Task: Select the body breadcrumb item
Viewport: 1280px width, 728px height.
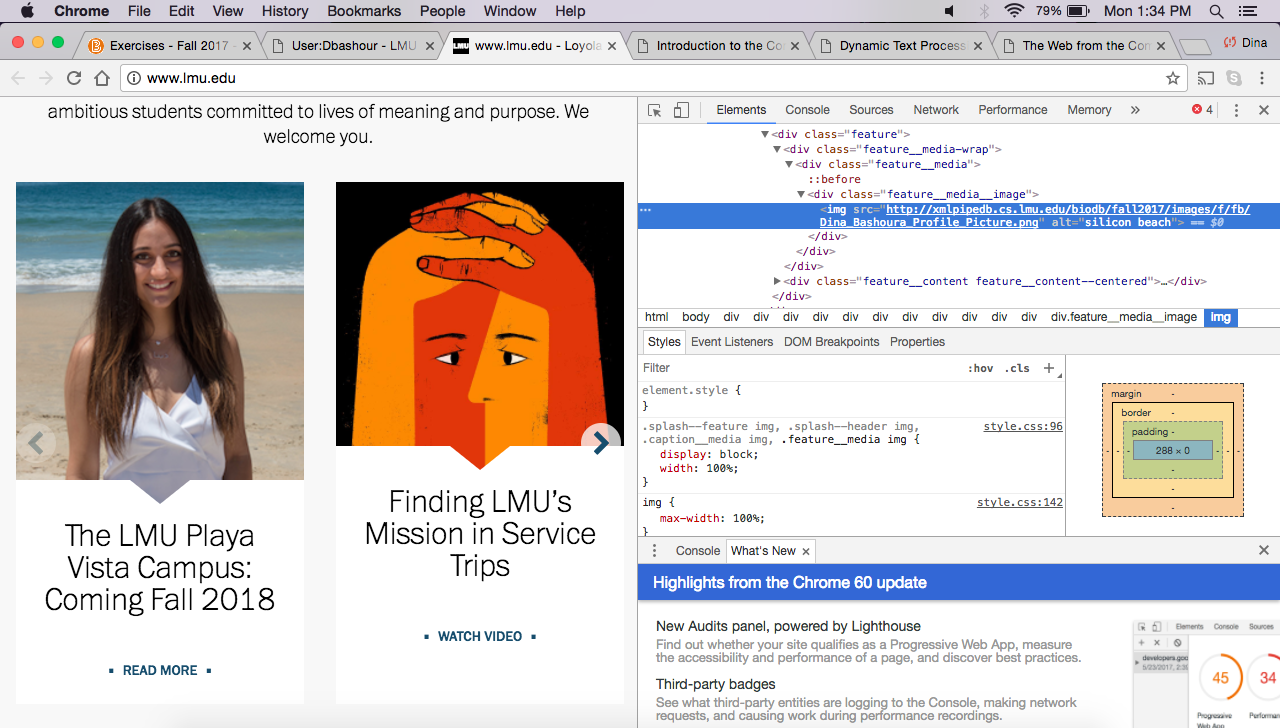Action: tap(696, 317)
